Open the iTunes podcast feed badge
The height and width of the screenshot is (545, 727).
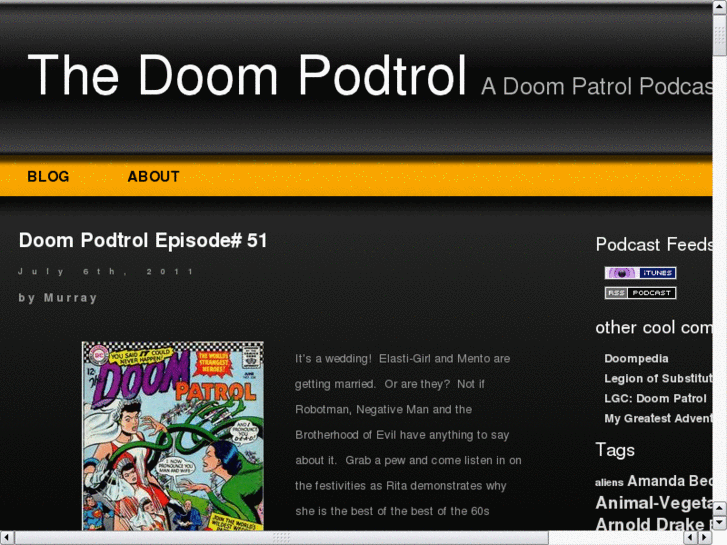[x=640, y=273]
